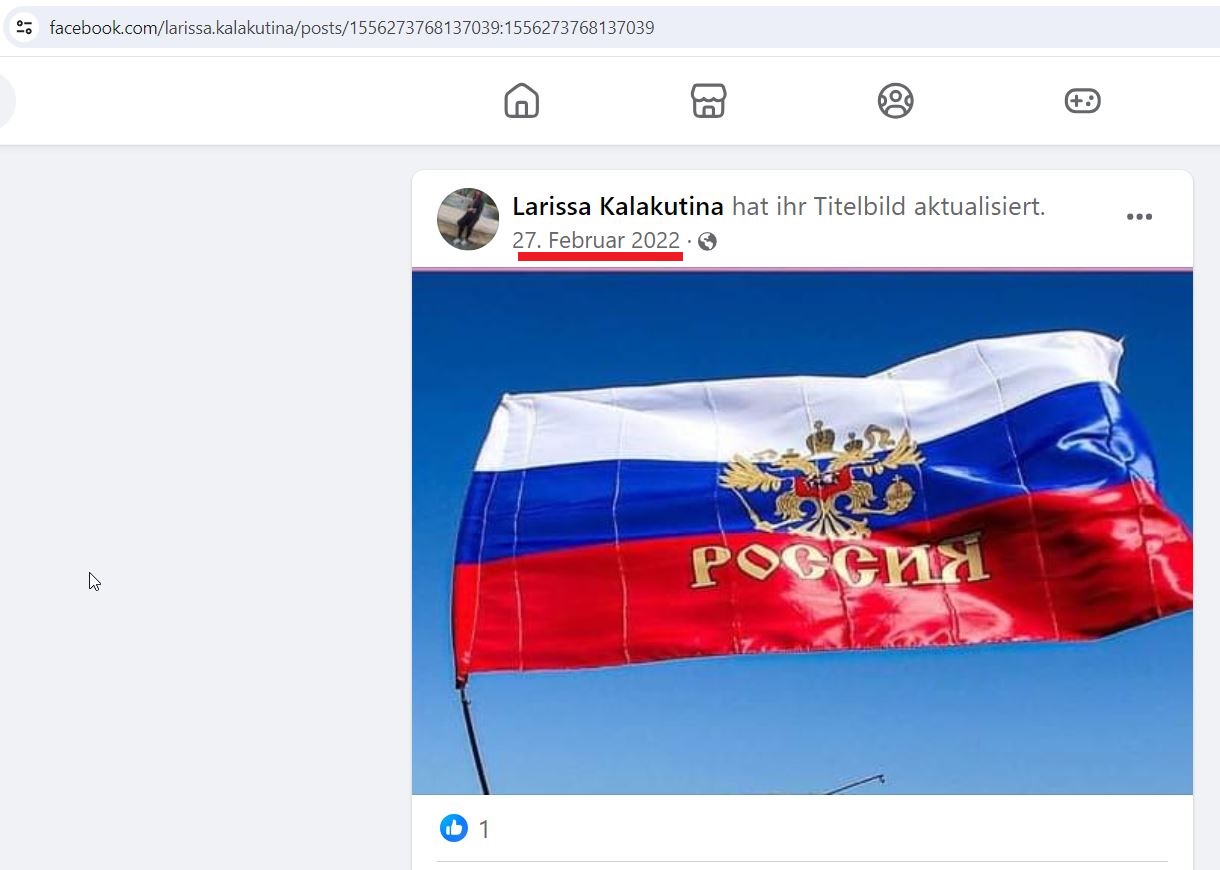
Task: Open the 27. Februar 2022 timestamp link
Action: [x=596, y=241]
